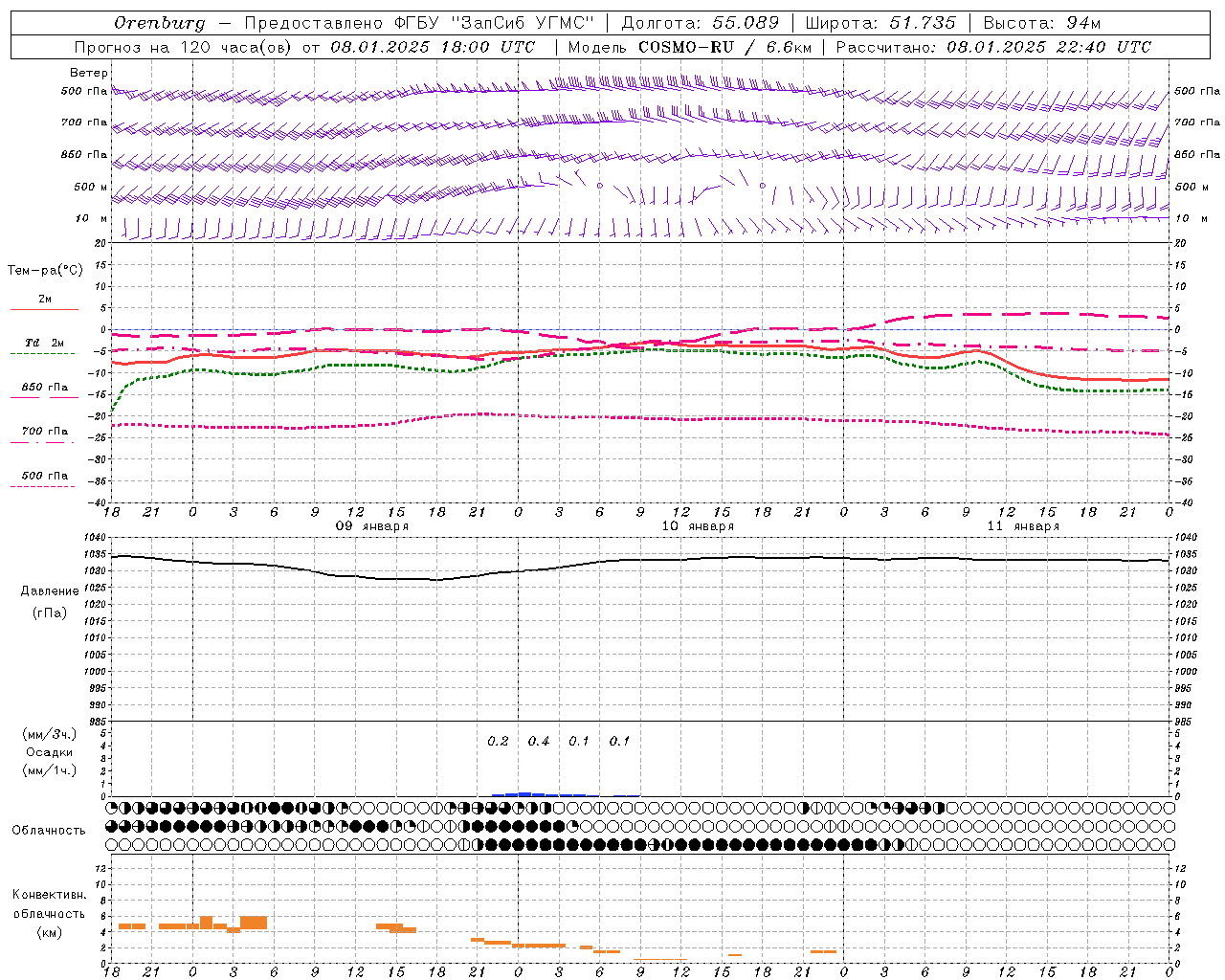Click the black pressure curve at its minimum
Image resolution: width=1225 pixels, height=980 pixels.
[436, 579]
